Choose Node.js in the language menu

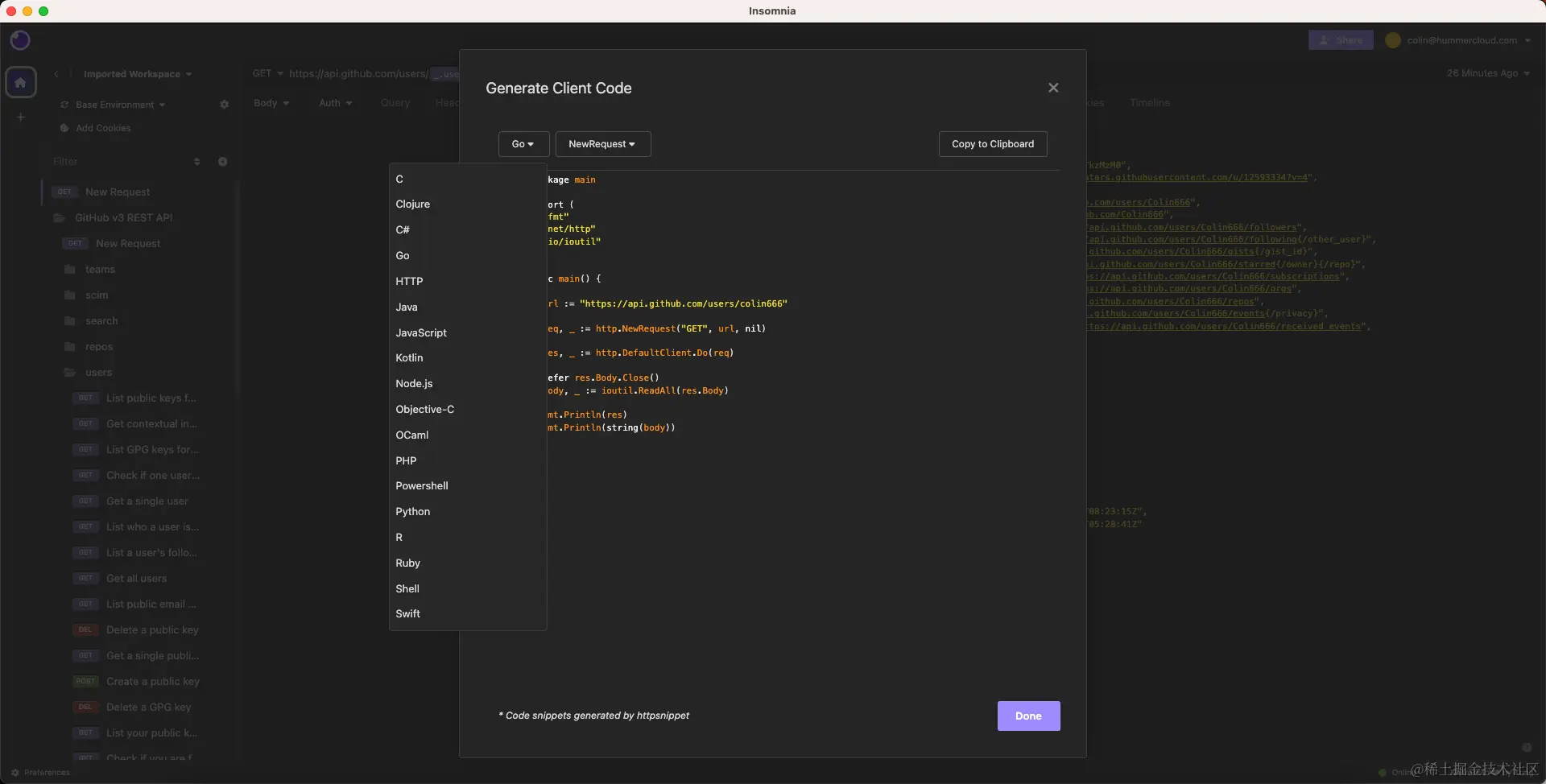468,384
